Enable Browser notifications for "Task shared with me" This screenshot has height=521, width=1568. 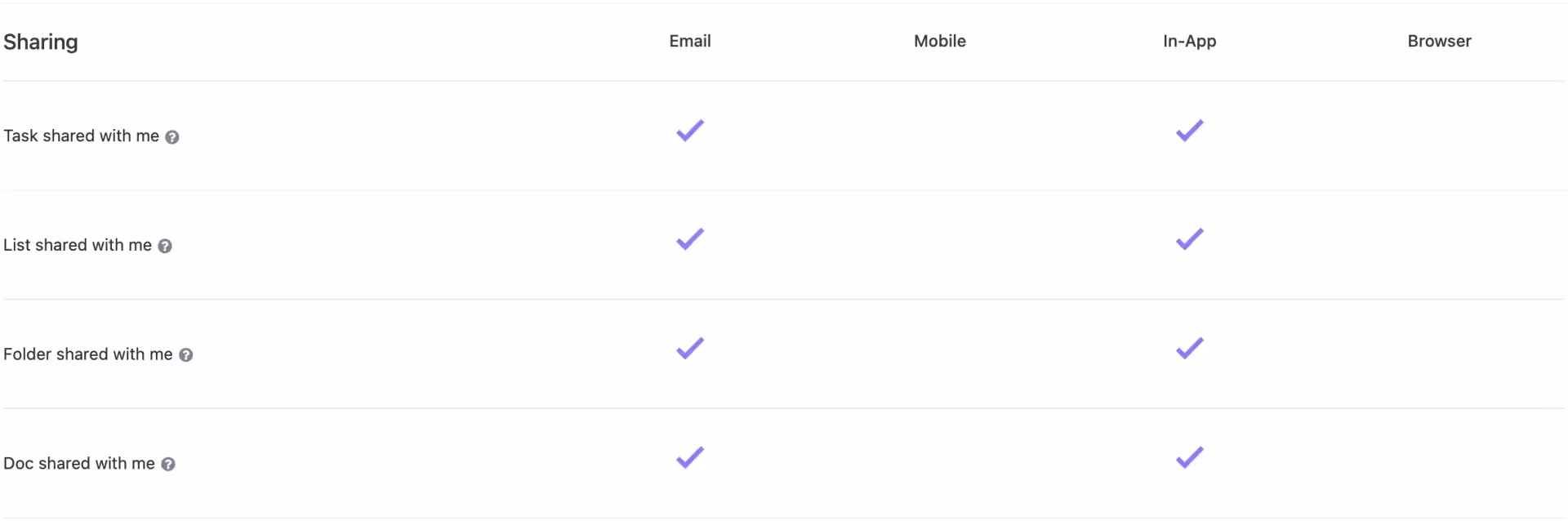click(1439, 131)
